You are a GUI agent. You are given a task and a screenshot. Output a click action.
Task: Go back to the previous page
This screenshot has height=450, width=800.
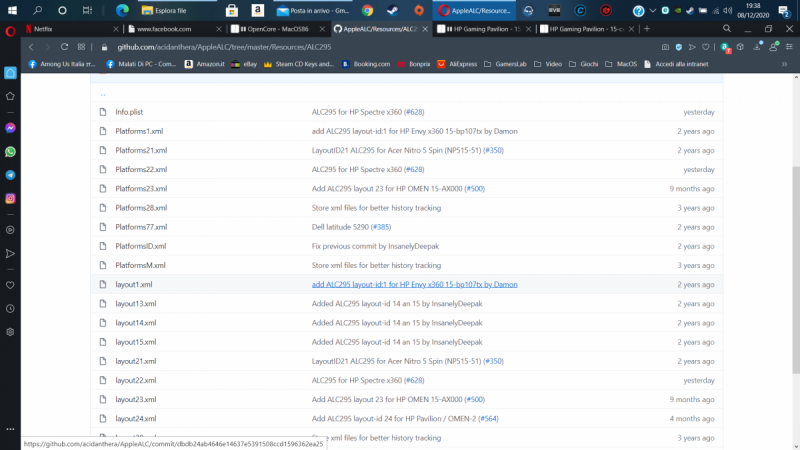31,47
